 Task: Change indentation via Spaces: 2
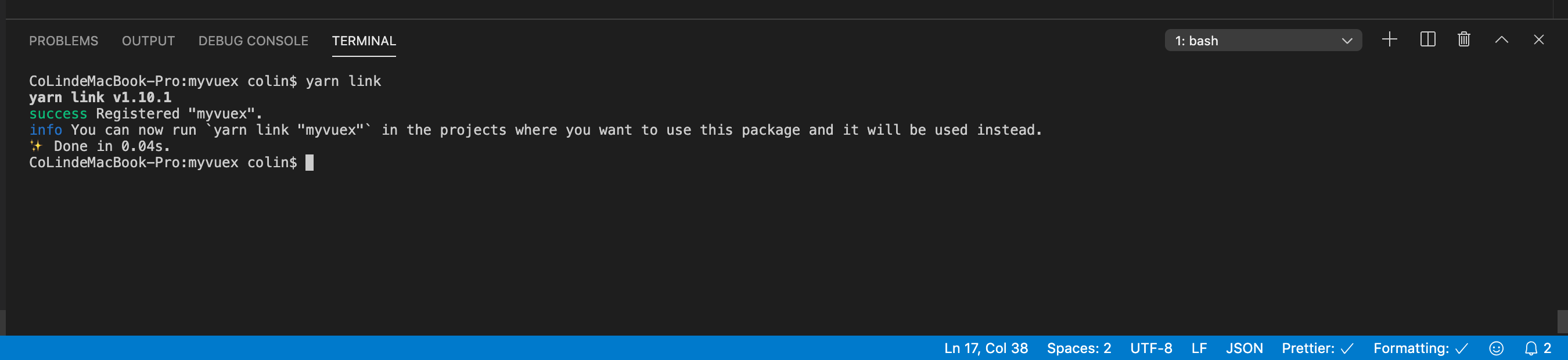click(x=1079, y=348)
